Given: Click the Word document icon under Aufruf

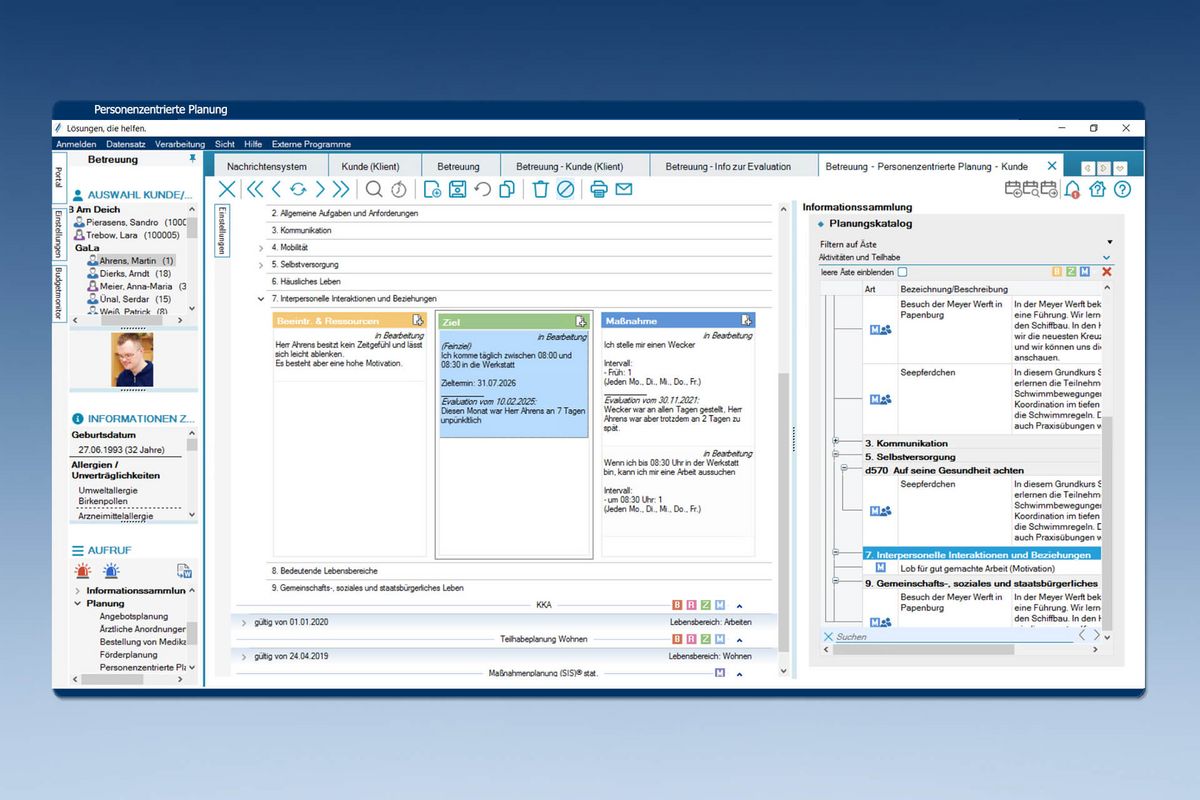Looking at the screenshot, I should click(184, 571).
